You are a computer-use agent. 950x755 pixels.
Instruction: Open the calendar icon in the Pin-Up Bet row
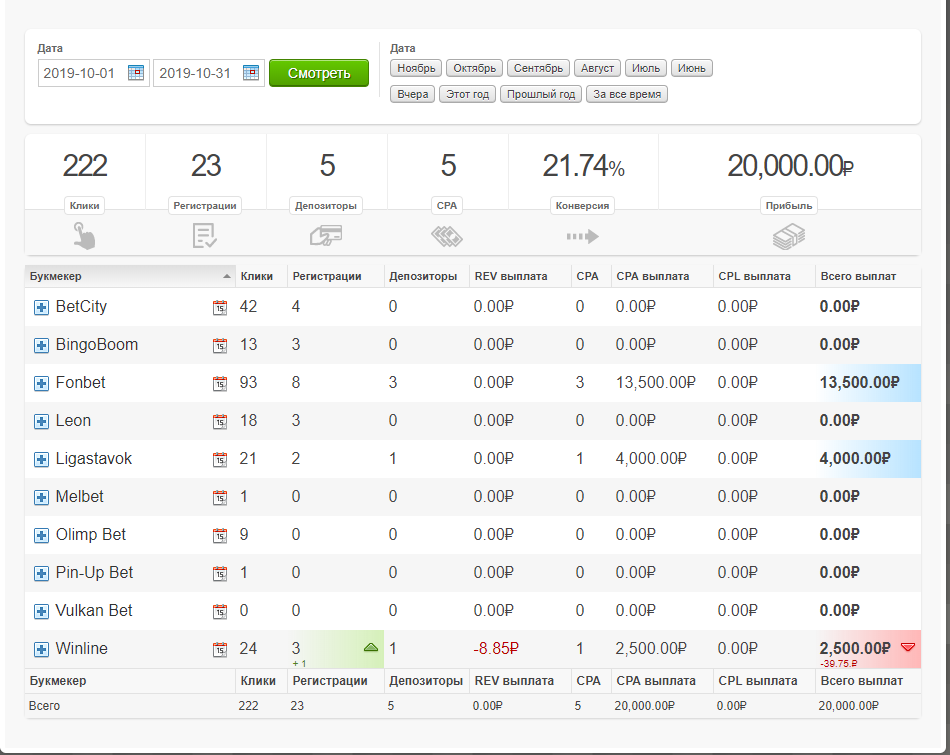click(x=220, y=573)
